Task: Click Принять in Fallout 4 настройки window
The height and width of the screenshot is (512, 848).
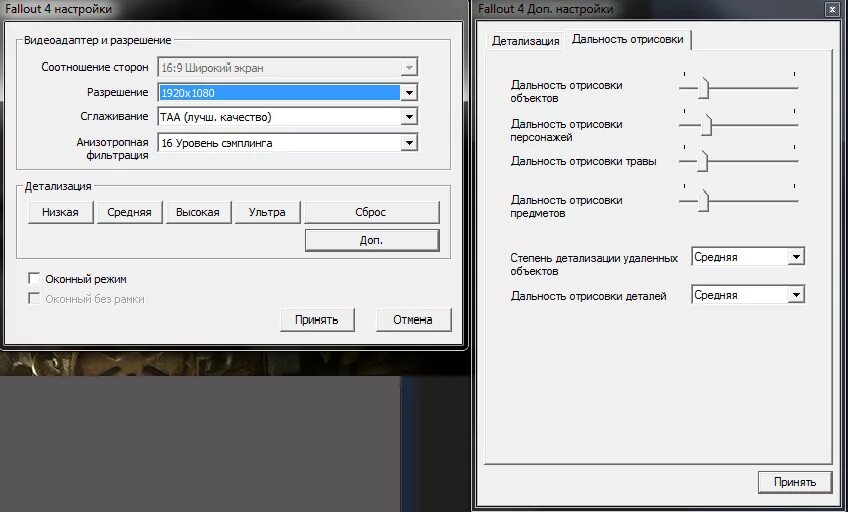Action: [317, 320]
